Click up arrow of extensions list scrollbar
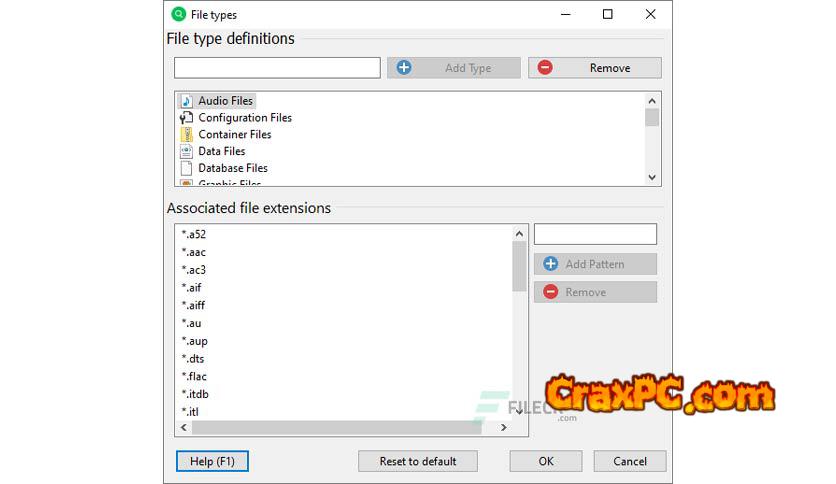This screenshot has height=484, width=836. coord(519,233)
